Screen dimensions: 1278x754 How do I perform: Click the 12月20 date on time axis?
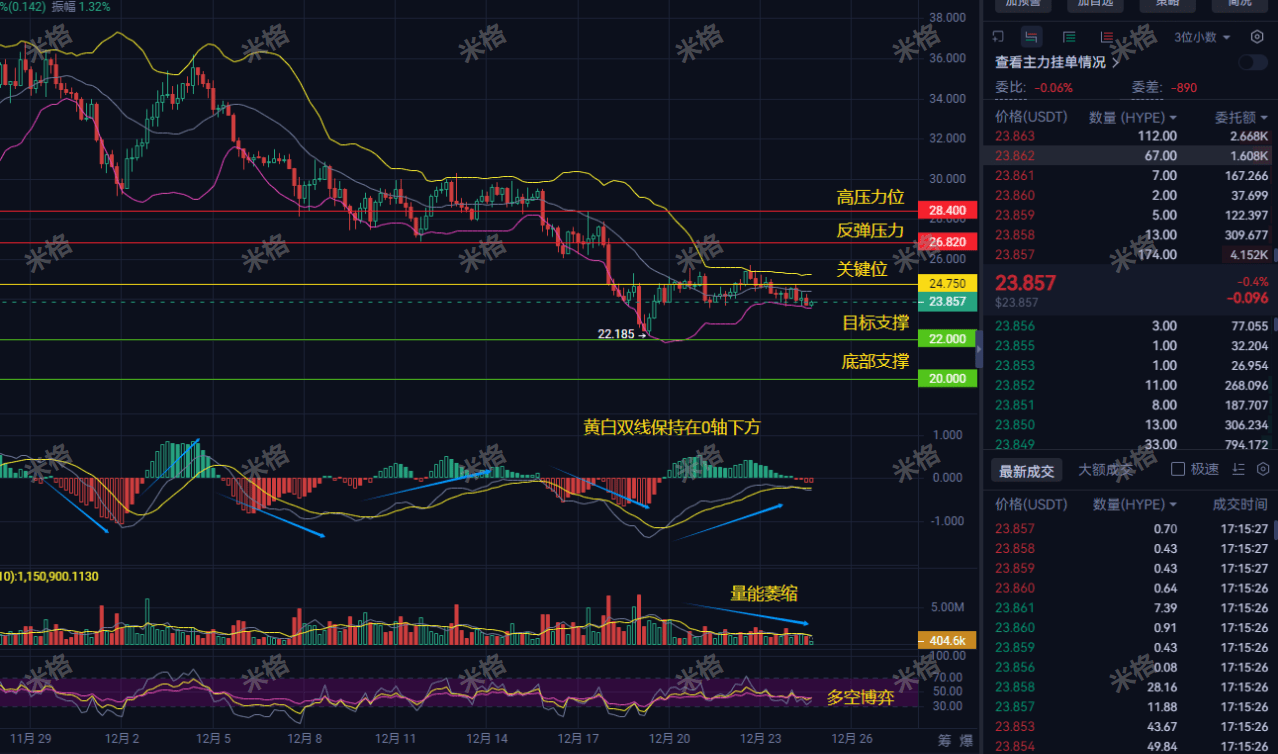[x=669, y=740]
